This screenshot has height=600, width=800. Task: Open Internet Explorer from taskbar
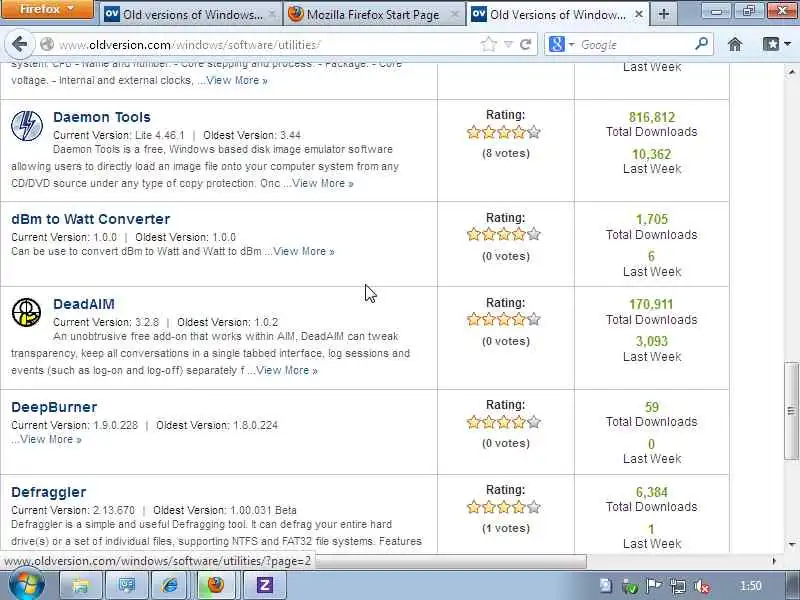pos(170,585)
